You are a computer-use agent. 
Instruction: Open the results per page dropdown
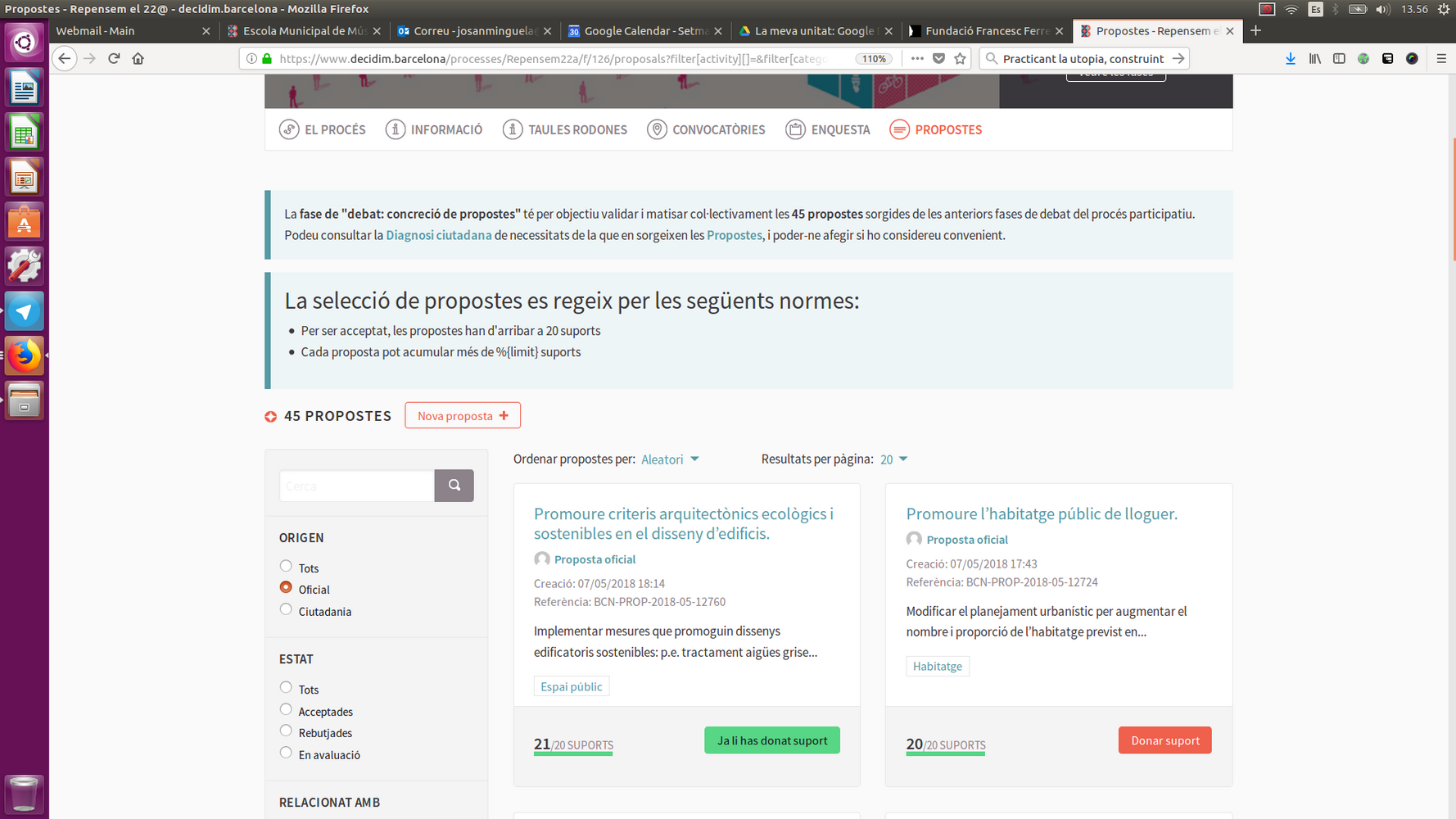click(x=893, y=459)
